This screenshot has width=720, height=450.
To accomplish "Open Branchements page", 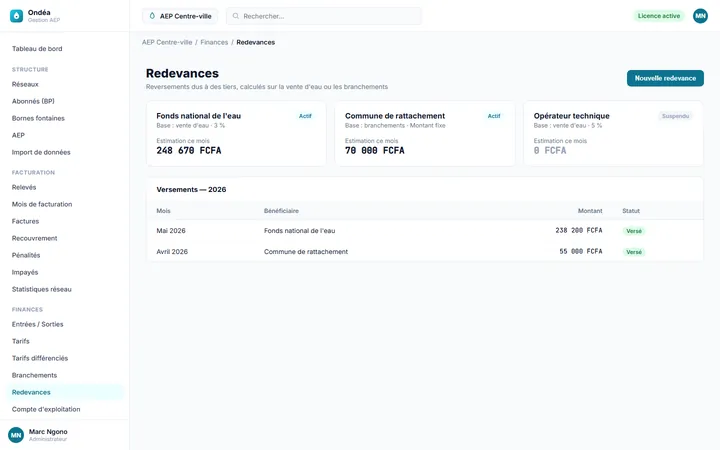I will (34, 375).
